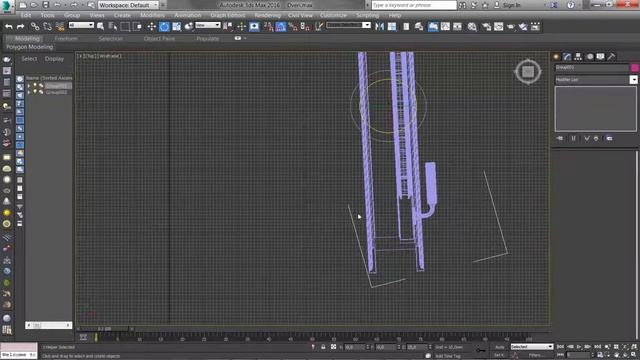Click the Polygon Modeling panel button
Viewport: 640px width, 360px height.
[x=30, y=47]
